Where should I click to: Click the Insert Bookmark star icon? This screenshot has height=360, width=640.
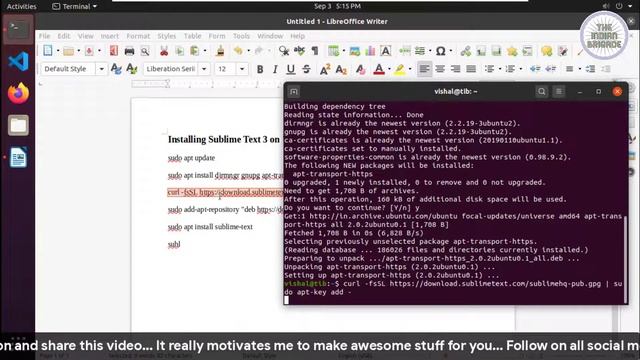(x=512, y=51)
